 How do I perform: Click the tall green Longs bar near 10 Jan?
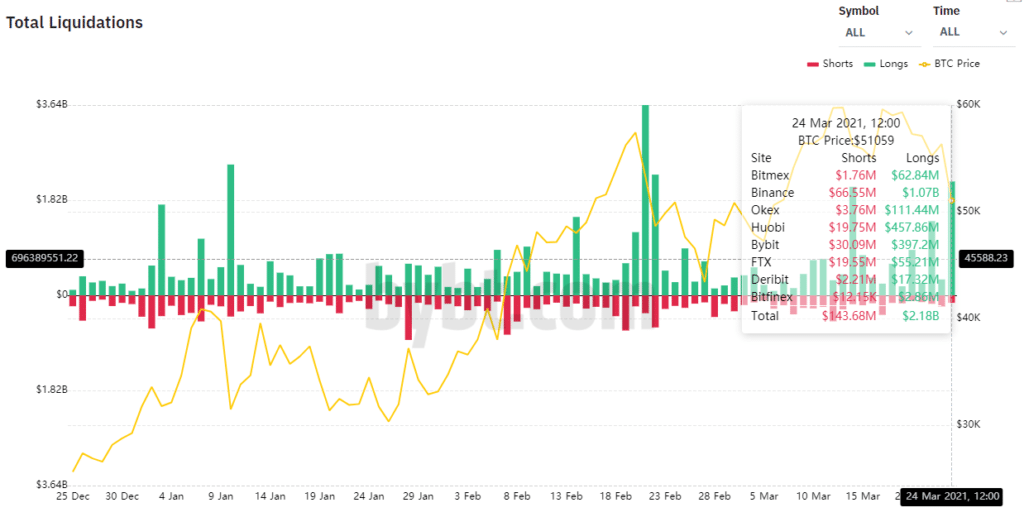click(231, 230)
